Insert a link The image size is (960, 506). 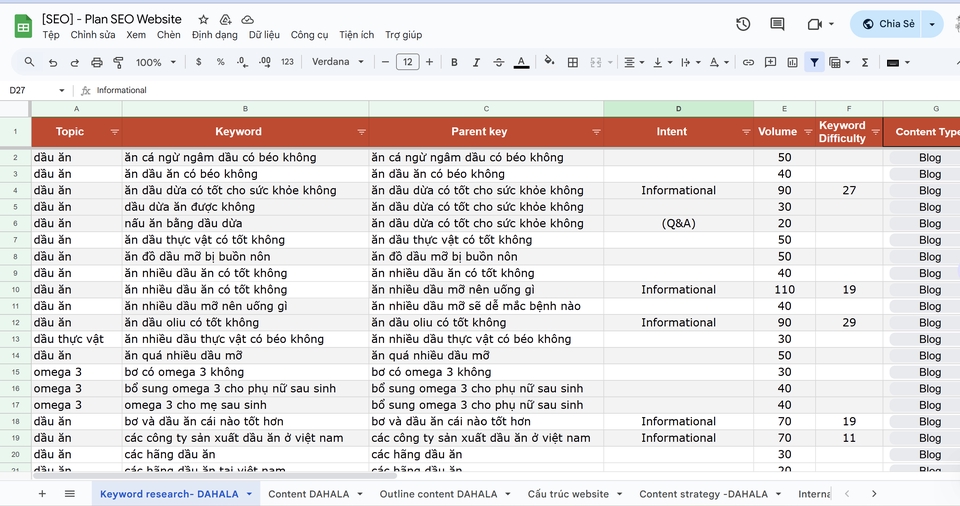pos(748,62)
